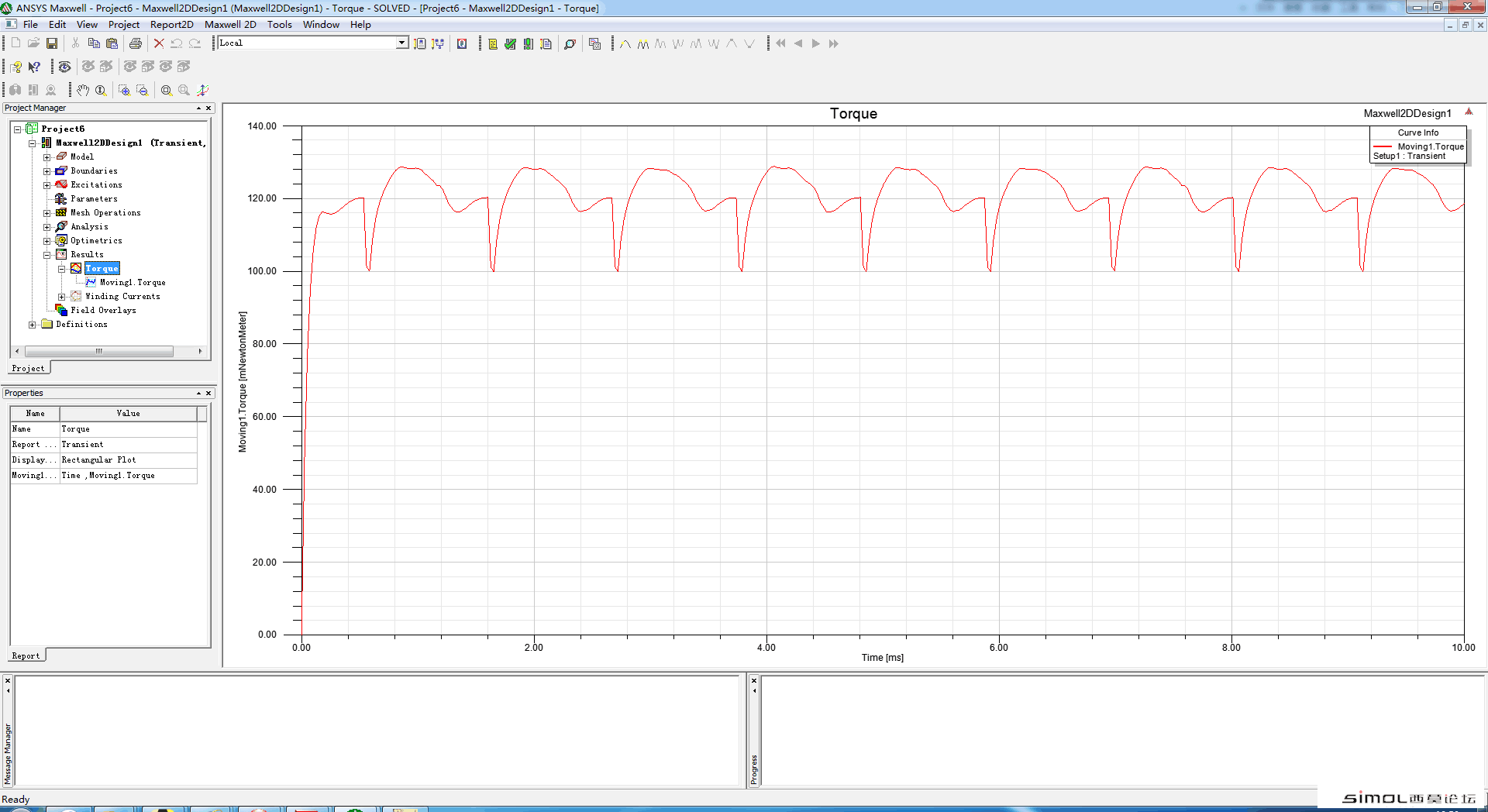Click the skip-to-first-frame animation button
This screenshot has width=1488, height=812.
click(x=780, y=43)
